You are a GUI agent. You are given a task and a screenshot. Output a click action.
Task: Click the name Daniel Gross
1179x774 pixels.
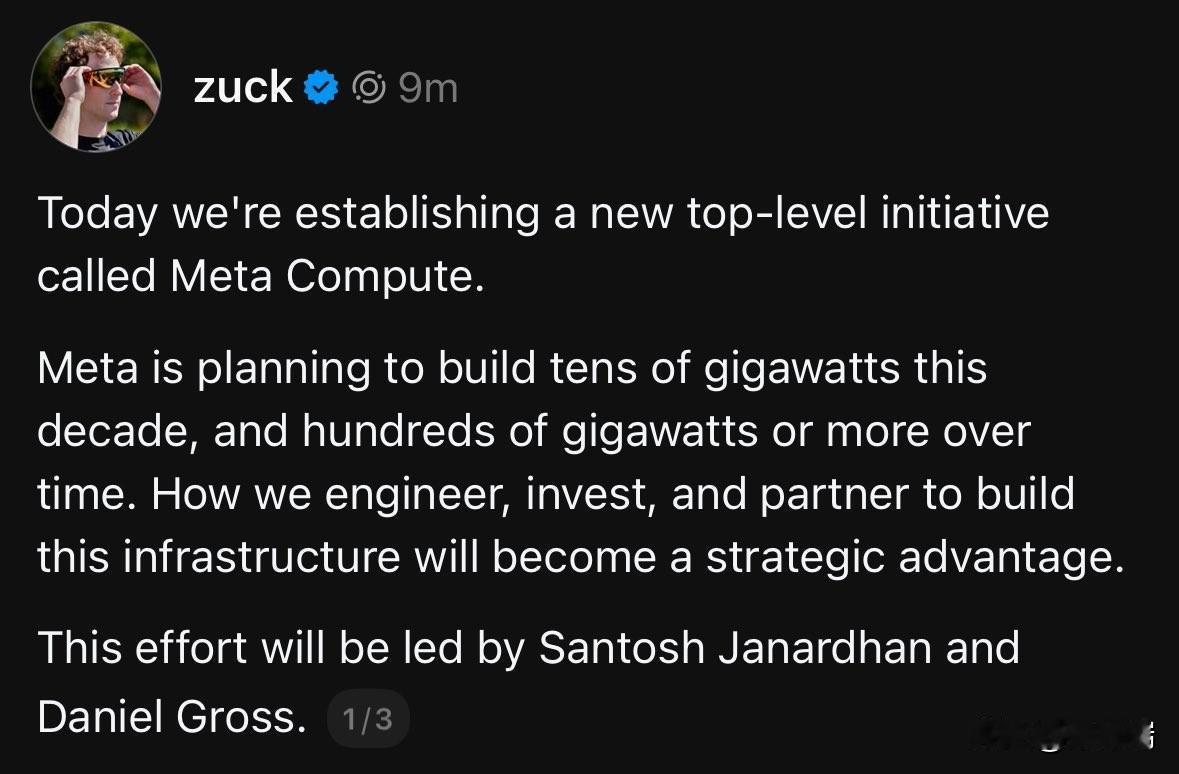(171, 717)
